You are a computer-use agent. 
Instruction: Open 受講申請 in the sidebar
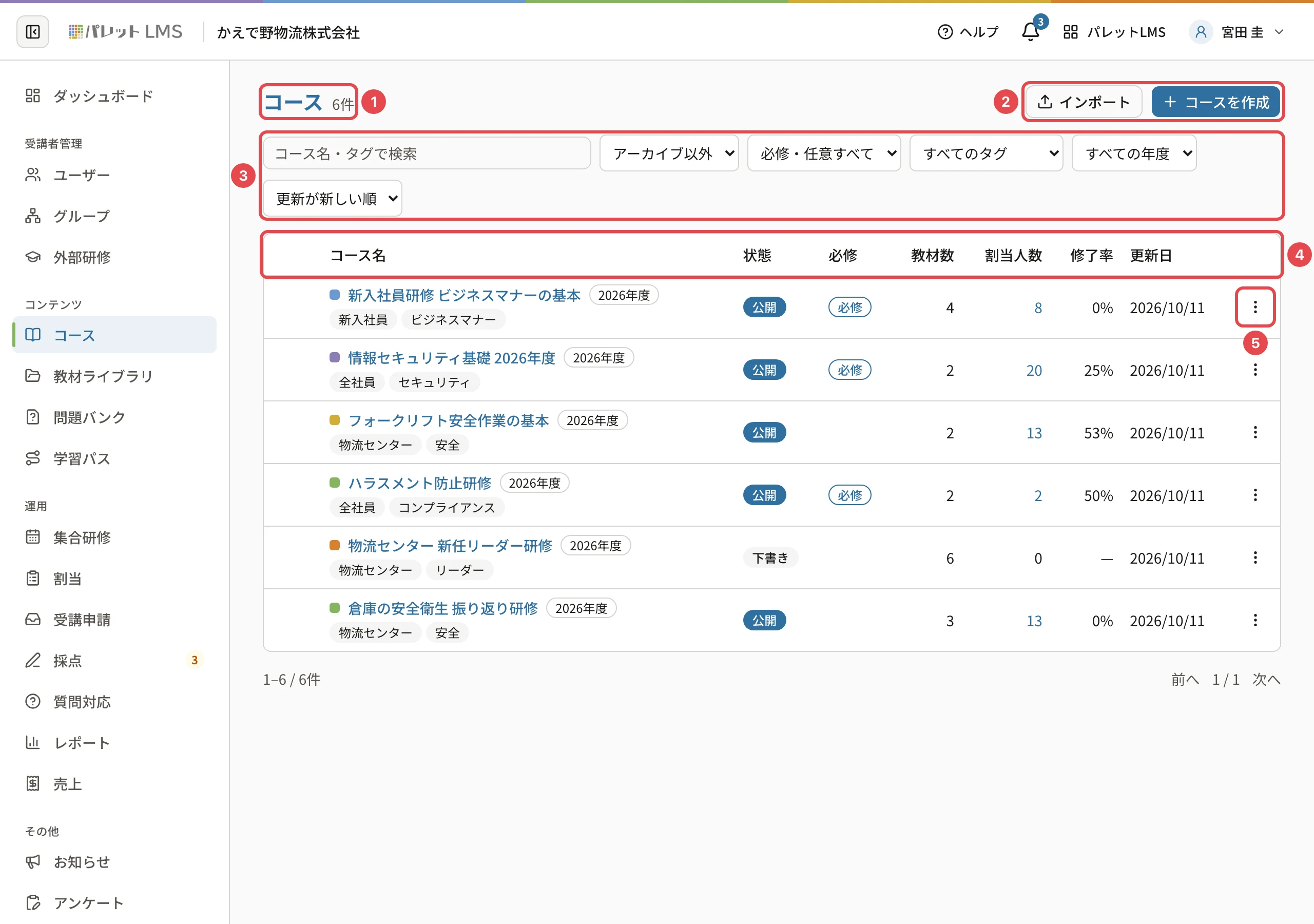pos(114,620)
